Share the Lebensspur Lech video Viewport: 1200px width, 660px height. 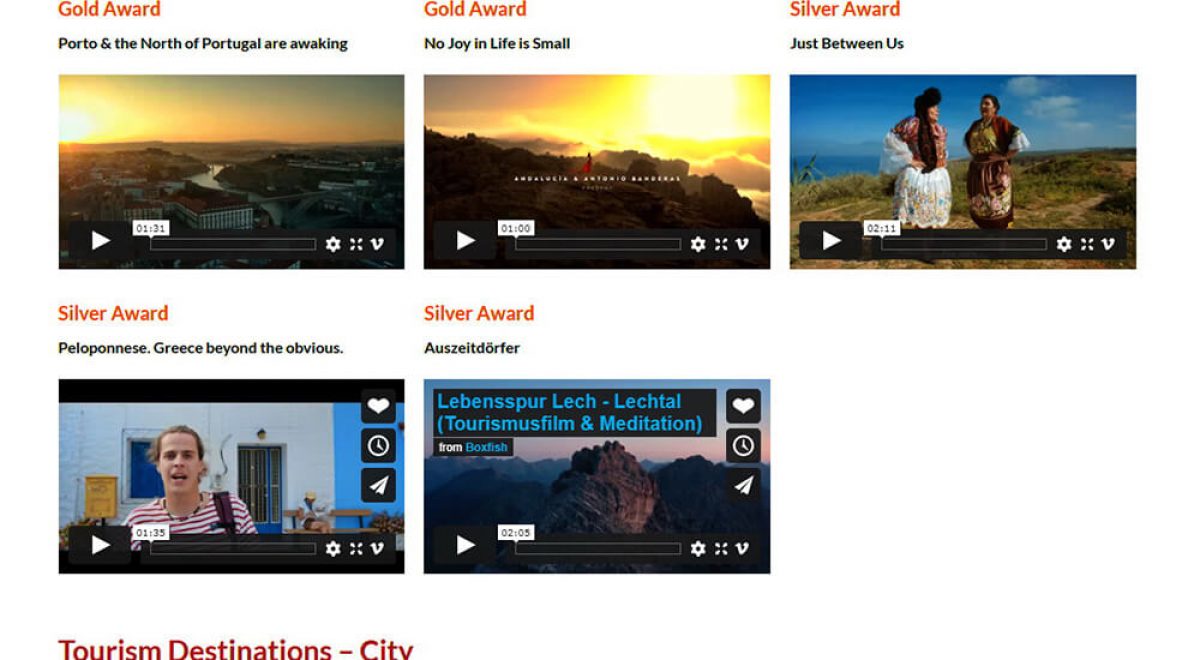[x=743, y=485]
